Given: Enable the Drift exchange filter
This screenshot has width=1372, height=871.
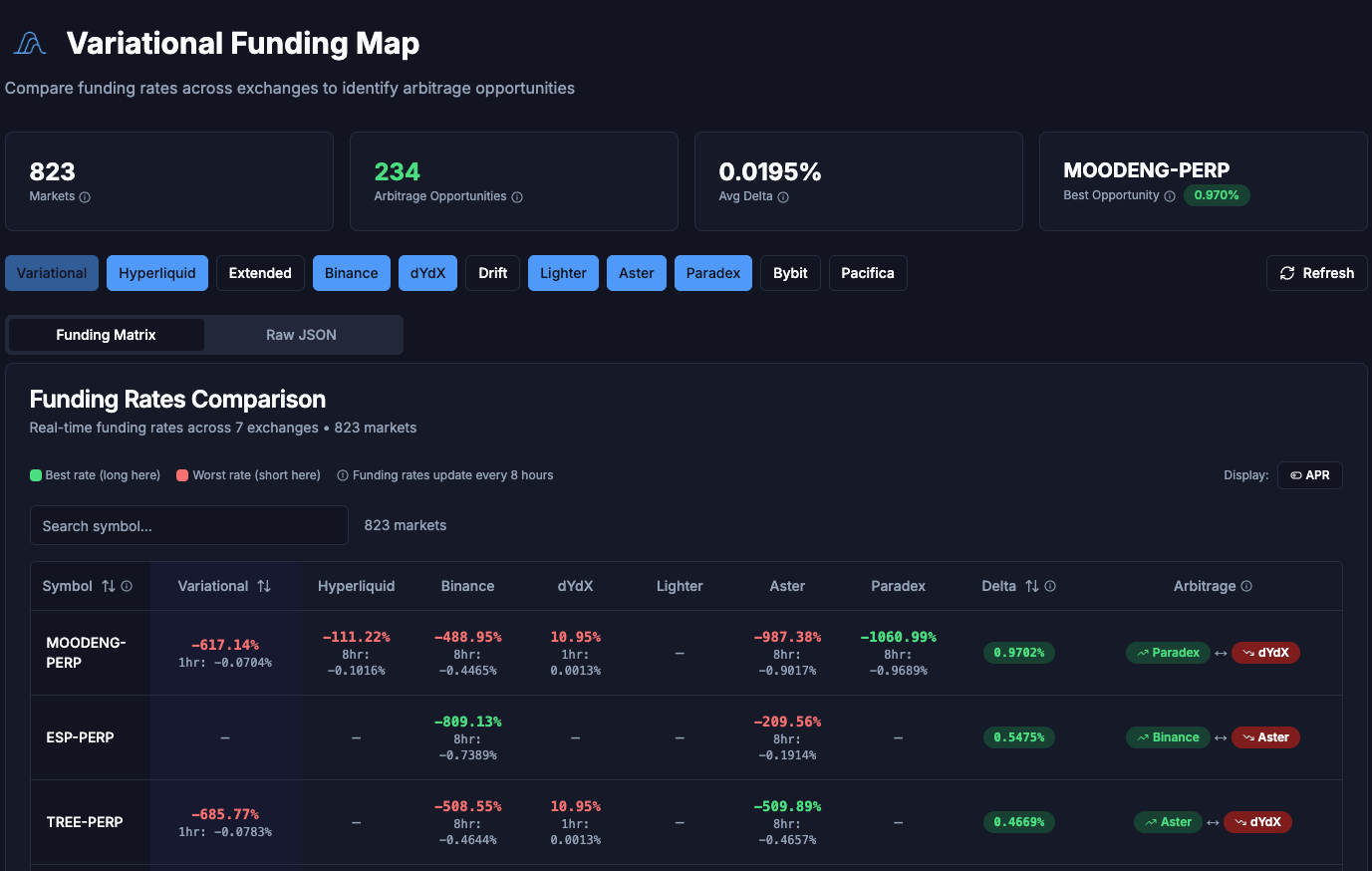Looking at the screenshot, I should click(x=492, y=273).
